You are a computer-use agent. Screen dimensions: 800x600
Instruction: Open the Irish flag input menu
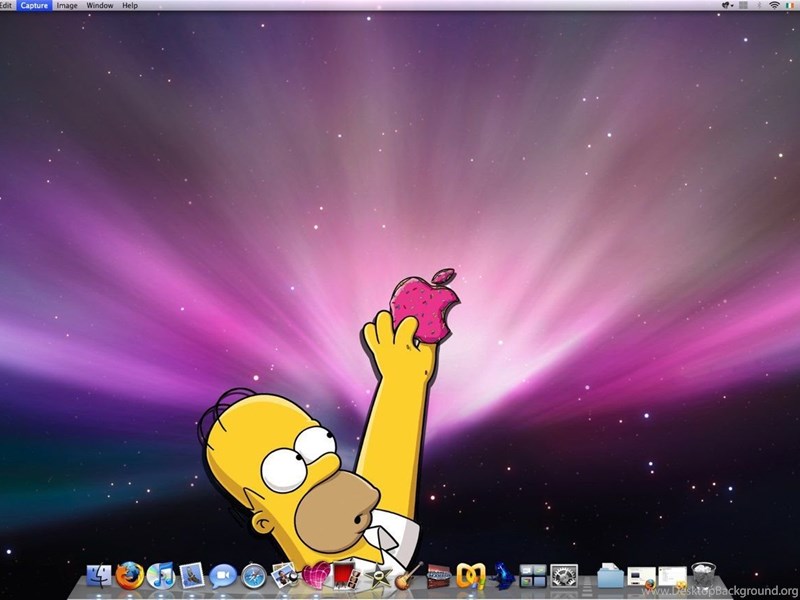point(790,5)
